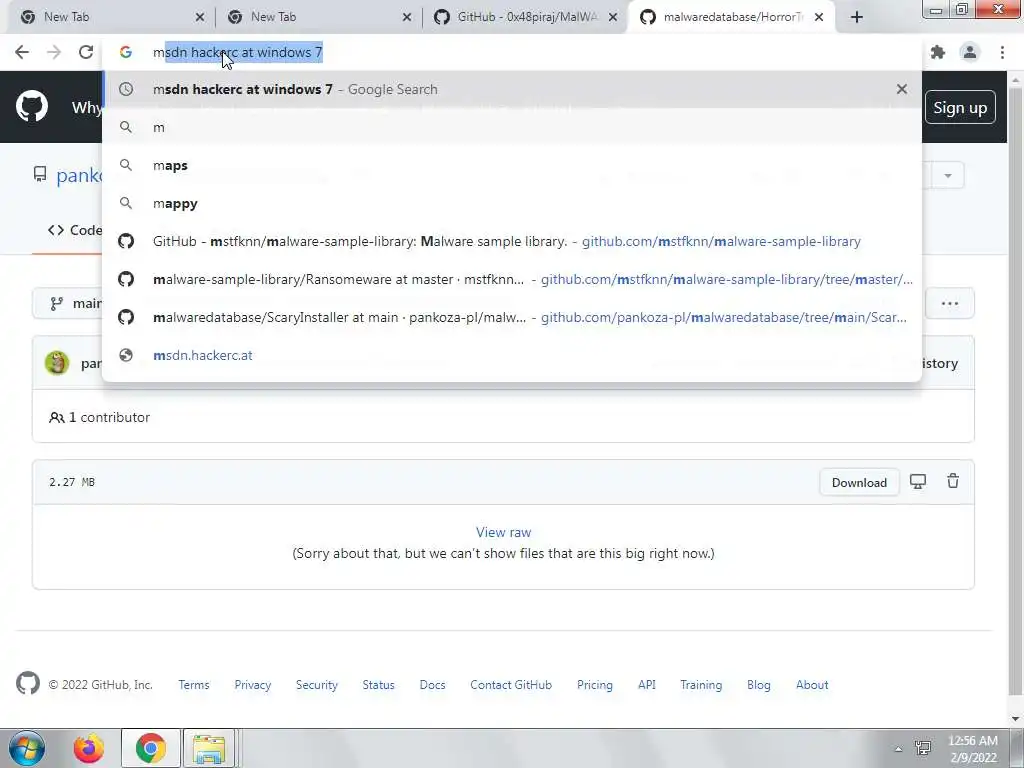Close the GitHub 0x48piraj tab
The height and width of the screenshot is (768, 1024).
point(613,17)
